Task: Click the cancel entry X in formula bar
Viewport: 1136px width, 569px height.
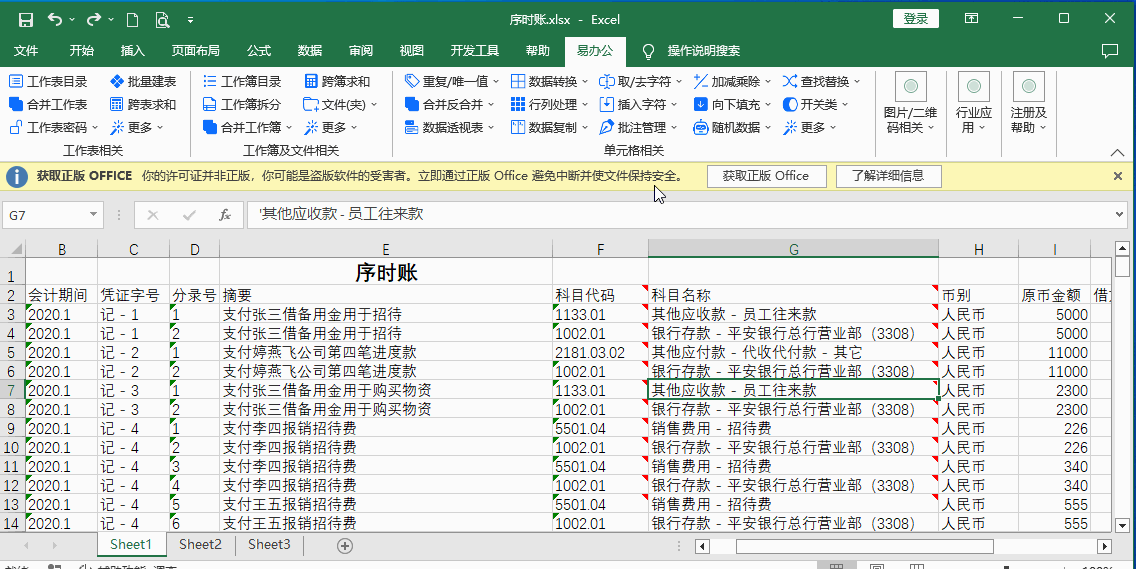Action: pos(153,215)
